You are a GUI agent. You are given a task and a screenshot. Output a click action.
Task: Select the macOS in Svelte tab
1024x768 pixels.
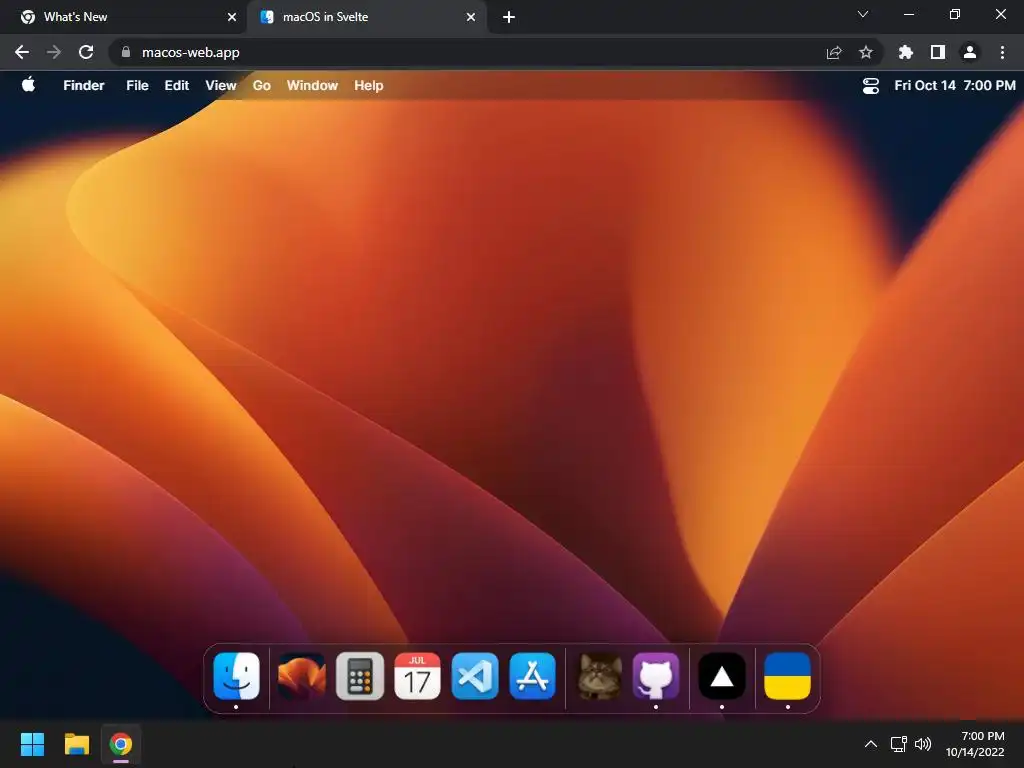pyautogui.click(x=366, y=17)
